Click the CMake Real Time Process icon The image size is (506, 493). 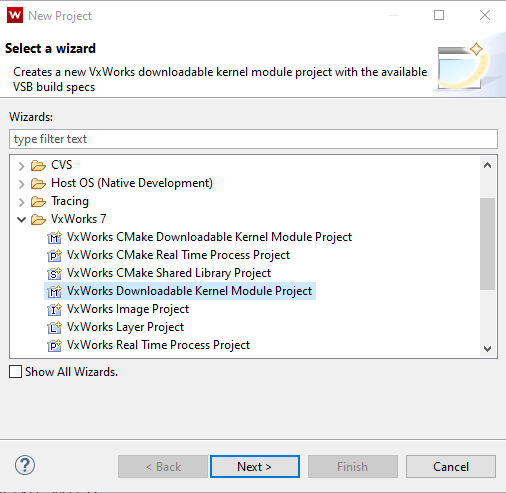click(x=54, y=255)
